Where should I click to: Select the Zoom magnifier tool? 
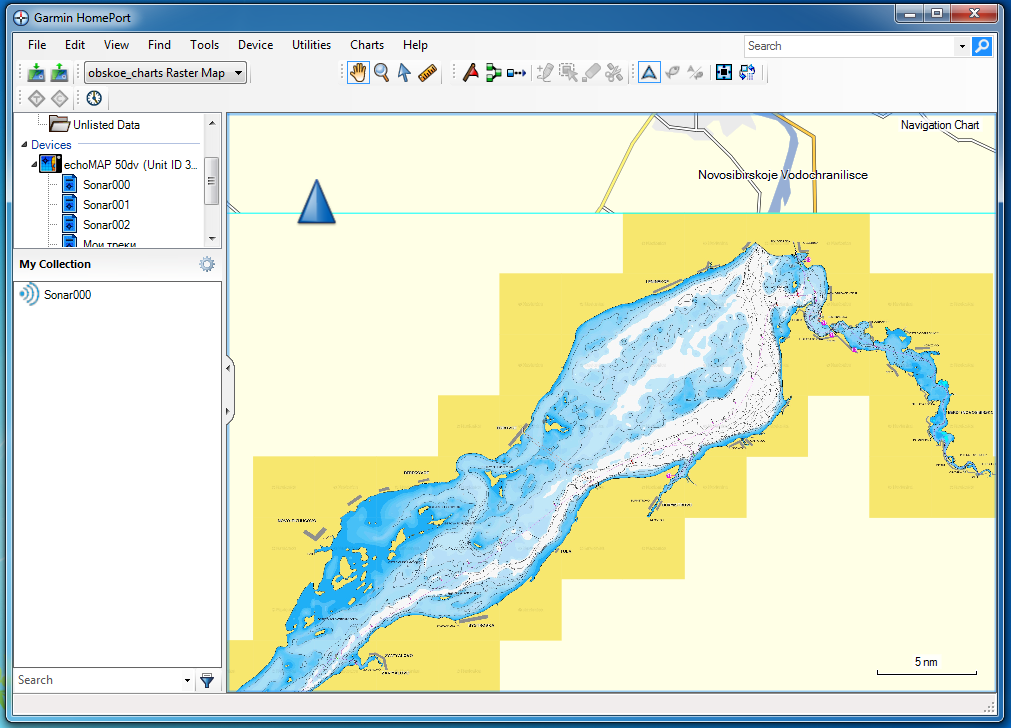(x=382, y=72)
